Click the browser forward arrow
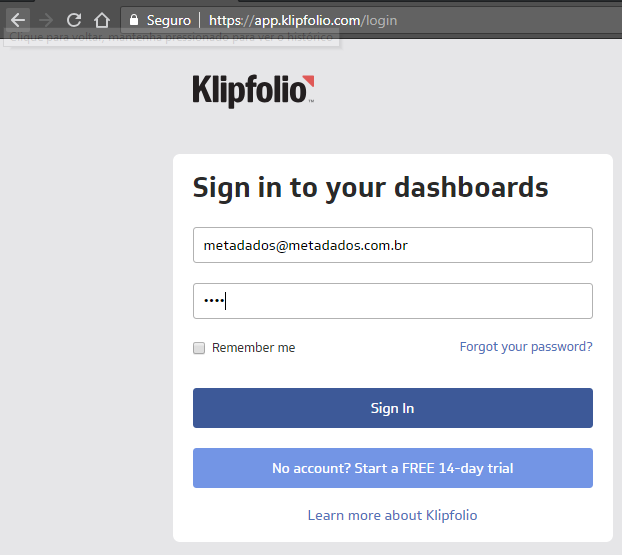This screenshot has width=622, height=555. (45, 20)
